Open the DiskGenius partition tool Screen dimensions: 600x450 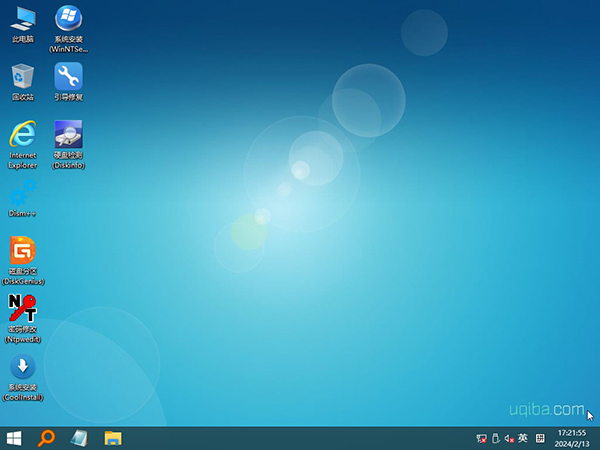tap(22, 250)
